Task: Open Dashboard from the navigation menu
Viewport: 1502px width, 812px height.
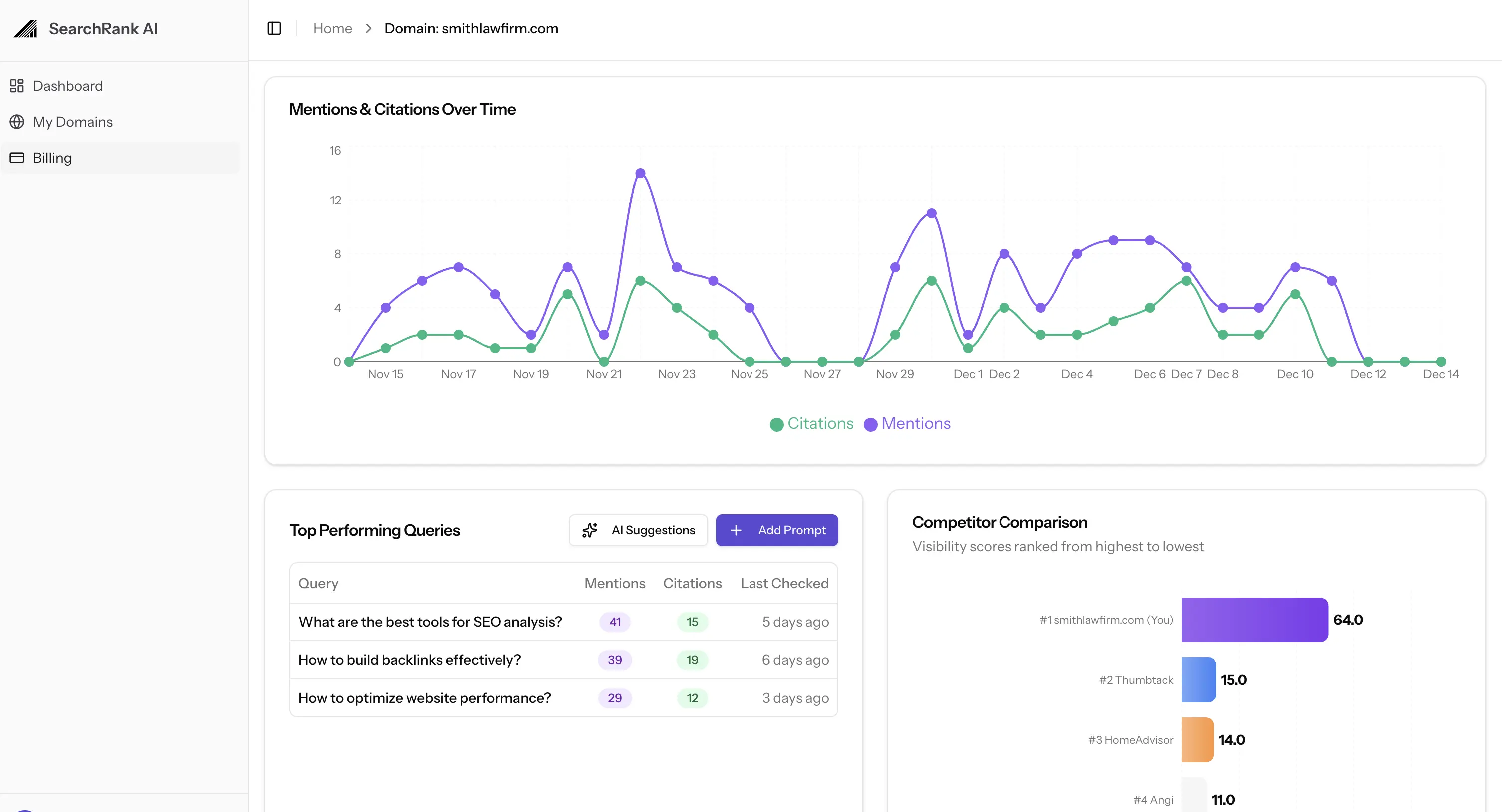Action: (x=68, y=86)
